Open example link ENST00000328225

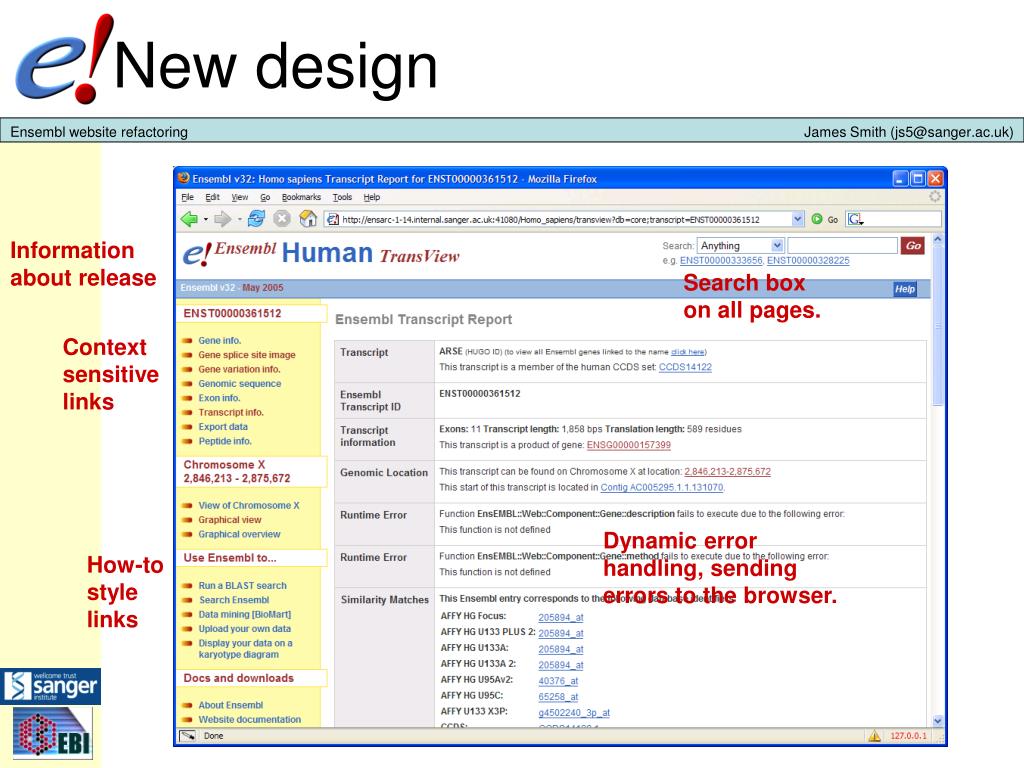coord(808,261)
